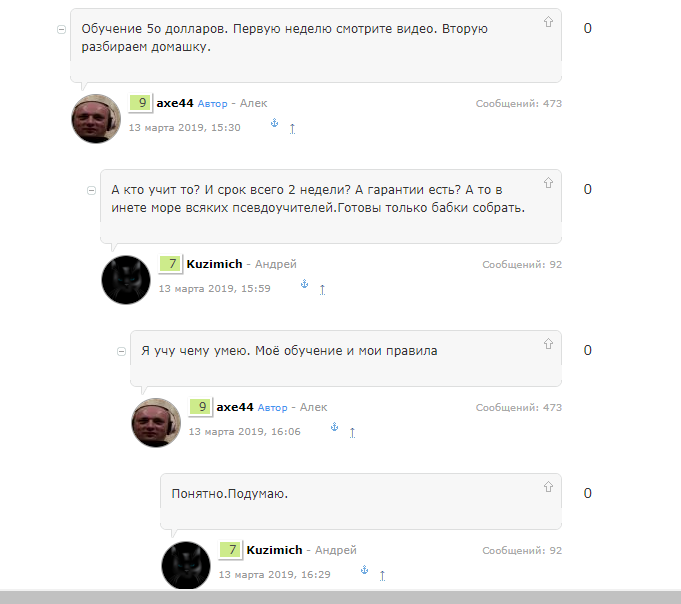The width and height of the screenshot is (681, 604).
Task: Go to parent via up-arrow icon under the 15:59 comment
Action: click(x=322, y=290)
